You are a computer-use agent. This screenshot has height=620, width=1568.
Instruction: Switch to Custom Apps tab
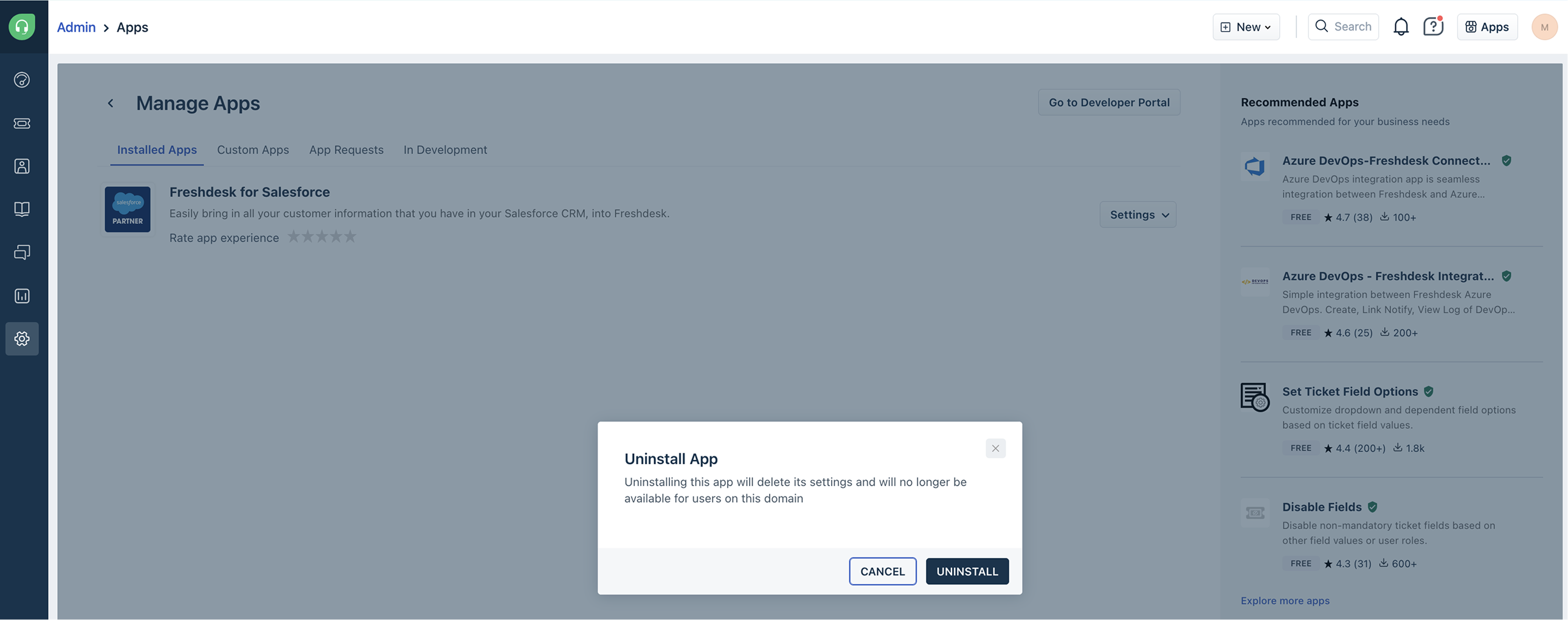[253, 150]
